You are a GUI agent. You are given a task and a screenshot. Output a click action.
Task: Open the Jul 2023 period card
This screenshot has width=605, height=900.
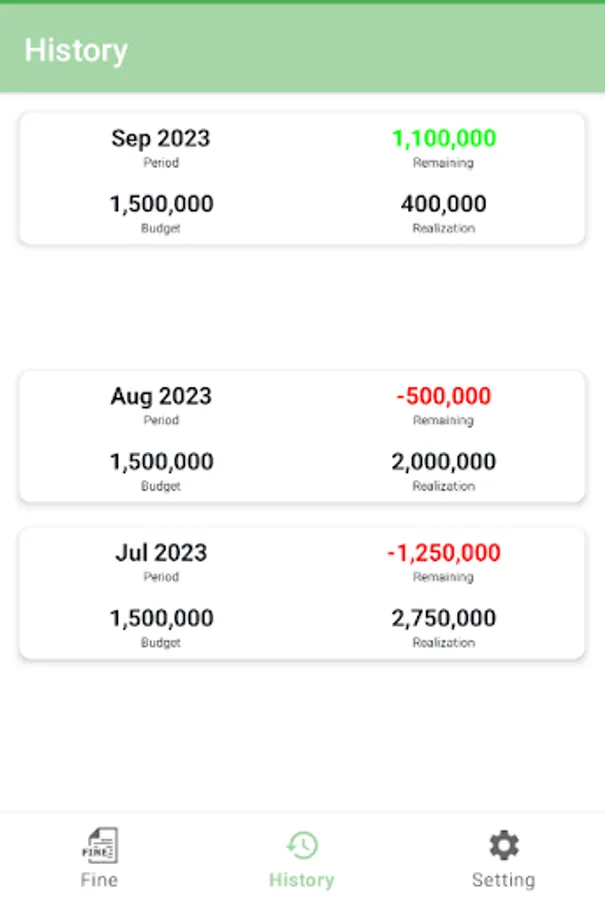pyautogui.click(x=301, y=594)
